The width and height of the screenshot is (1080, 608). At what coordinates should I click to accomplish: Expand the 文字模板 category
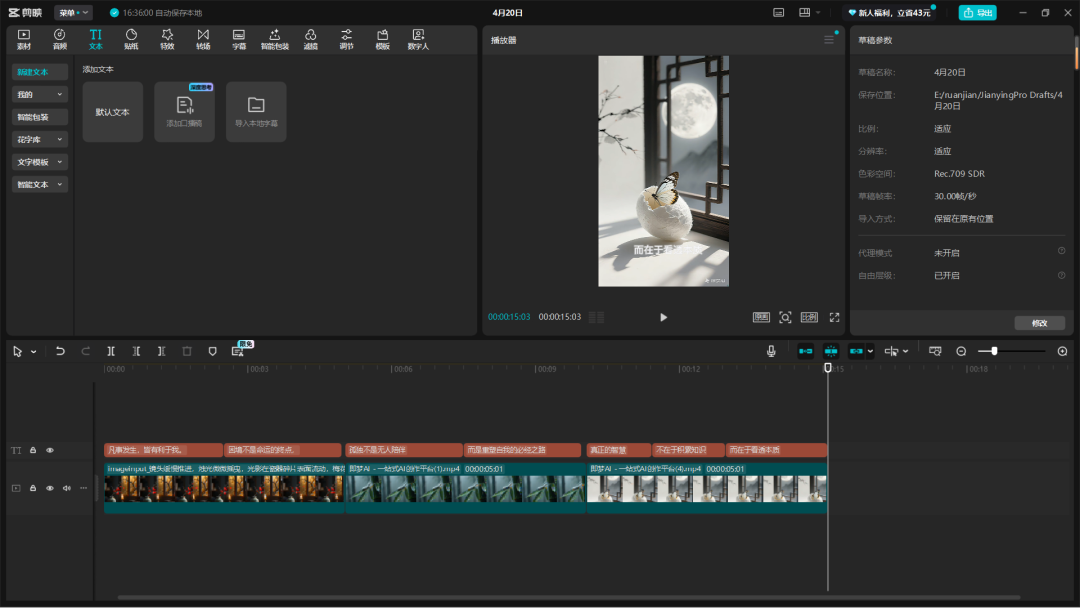[40, 162]
